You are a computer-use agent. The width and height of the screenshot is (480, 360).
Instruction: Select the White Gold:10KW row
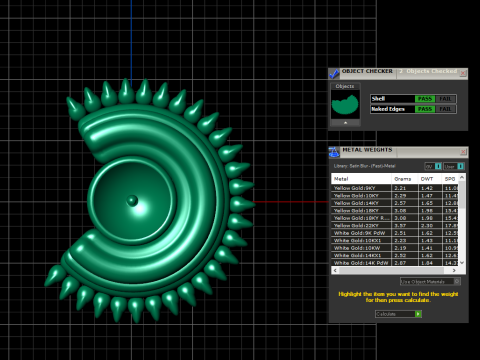[395, 248]
